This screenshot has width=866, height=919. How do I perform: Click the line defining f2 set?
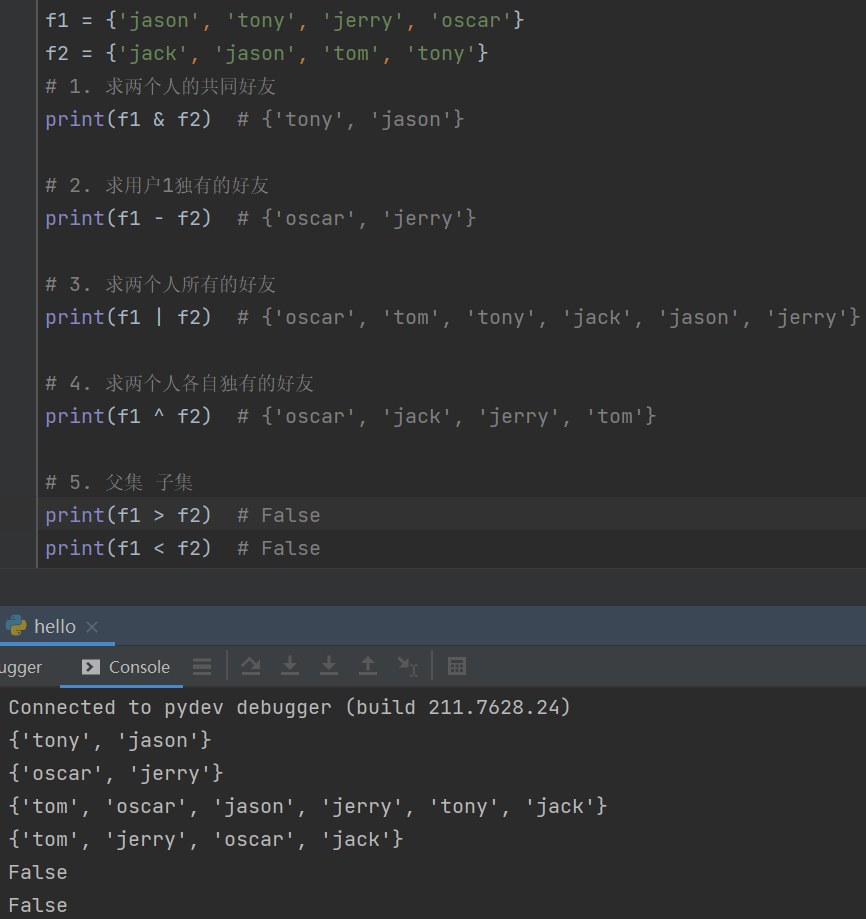pyautogui.click(x=267, y=53)
